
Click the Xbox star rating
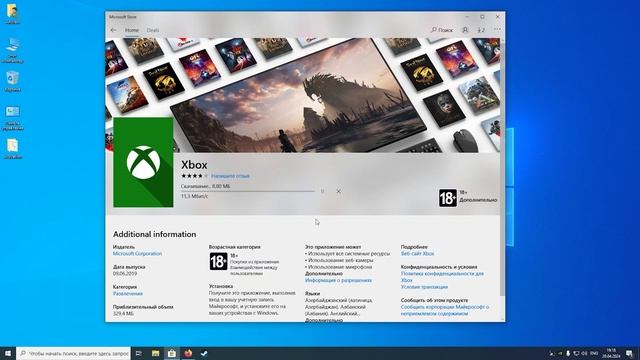[x=194, y=176]
